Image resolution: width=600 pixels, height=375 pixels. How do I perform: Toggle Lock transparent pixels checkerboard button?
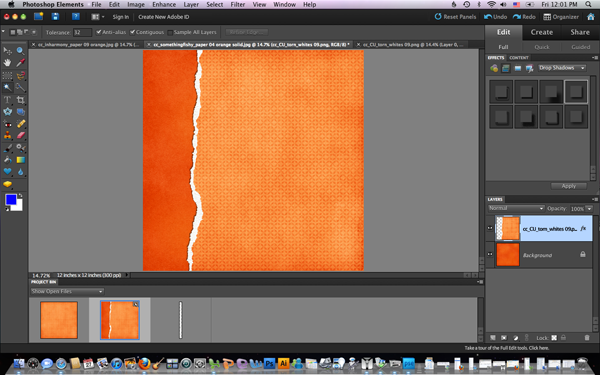coord(554,338)
